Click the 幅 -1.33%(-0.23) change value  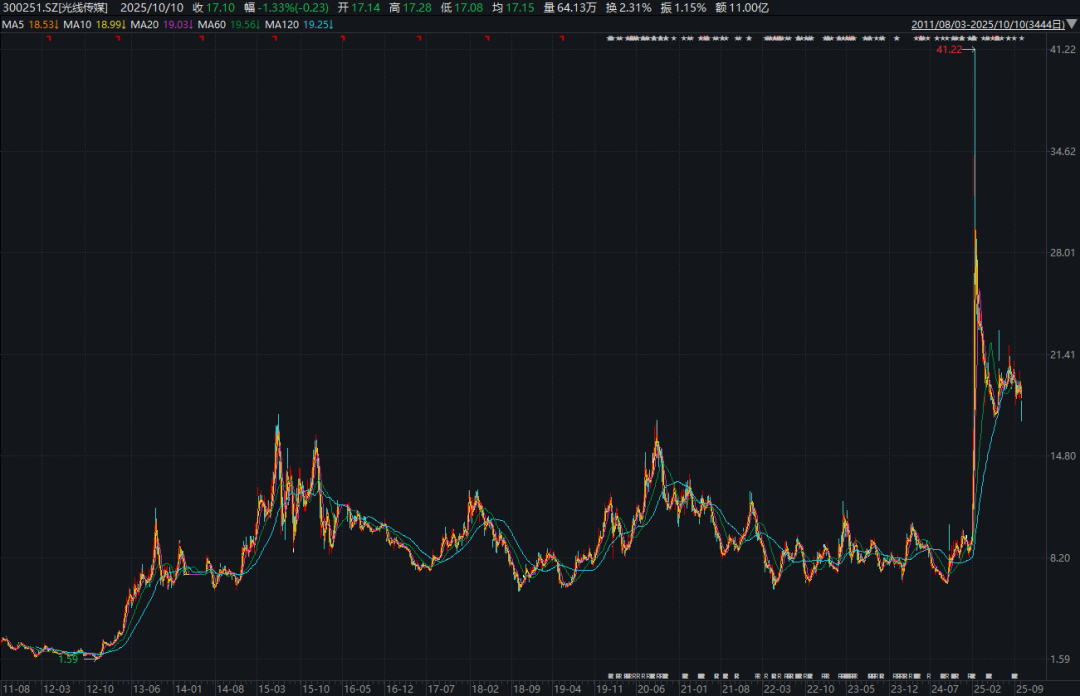pyautogui.click(x=286, y=8)
